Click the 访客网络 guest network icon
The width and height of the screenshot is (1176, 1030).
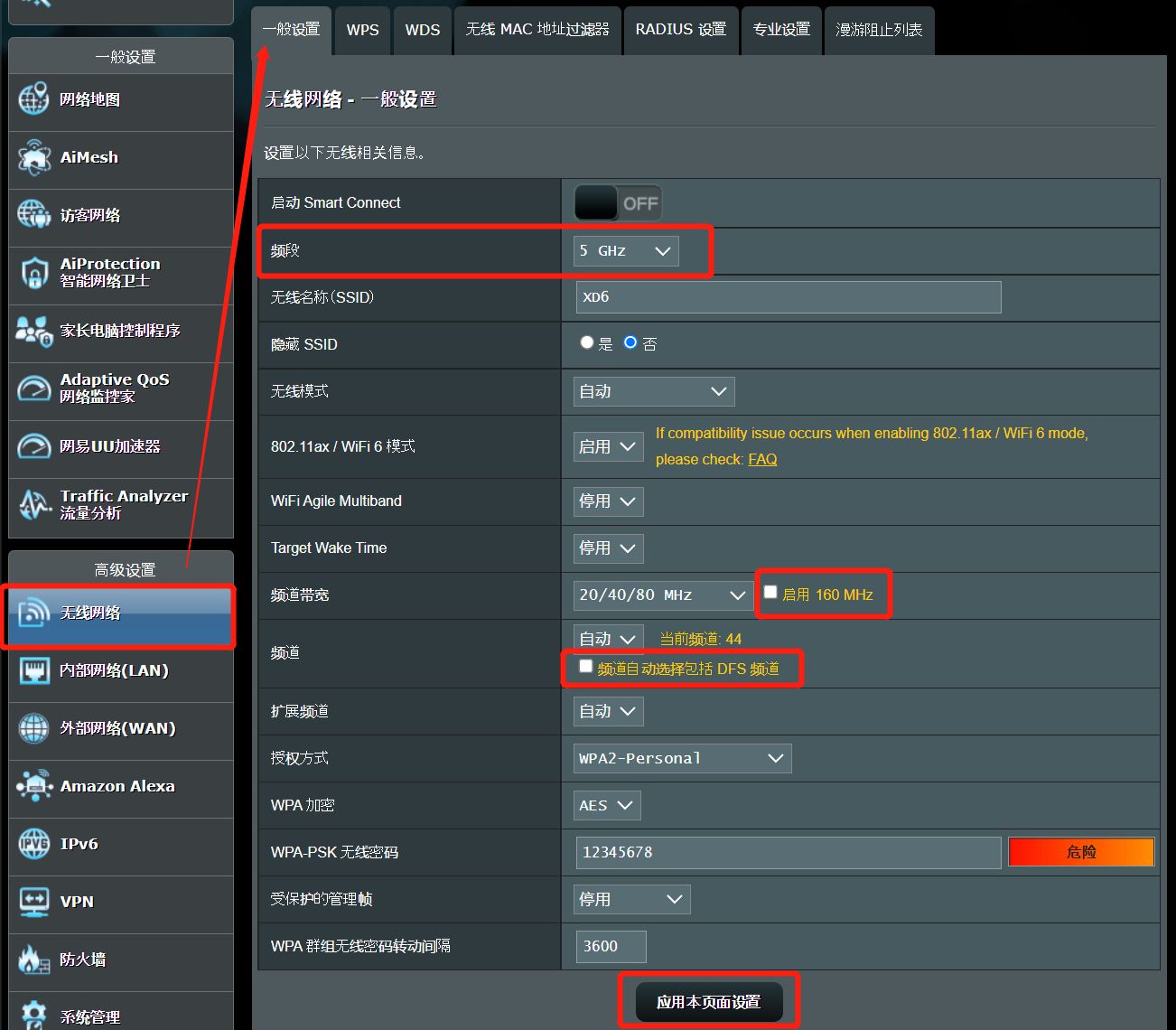(33, 215)
